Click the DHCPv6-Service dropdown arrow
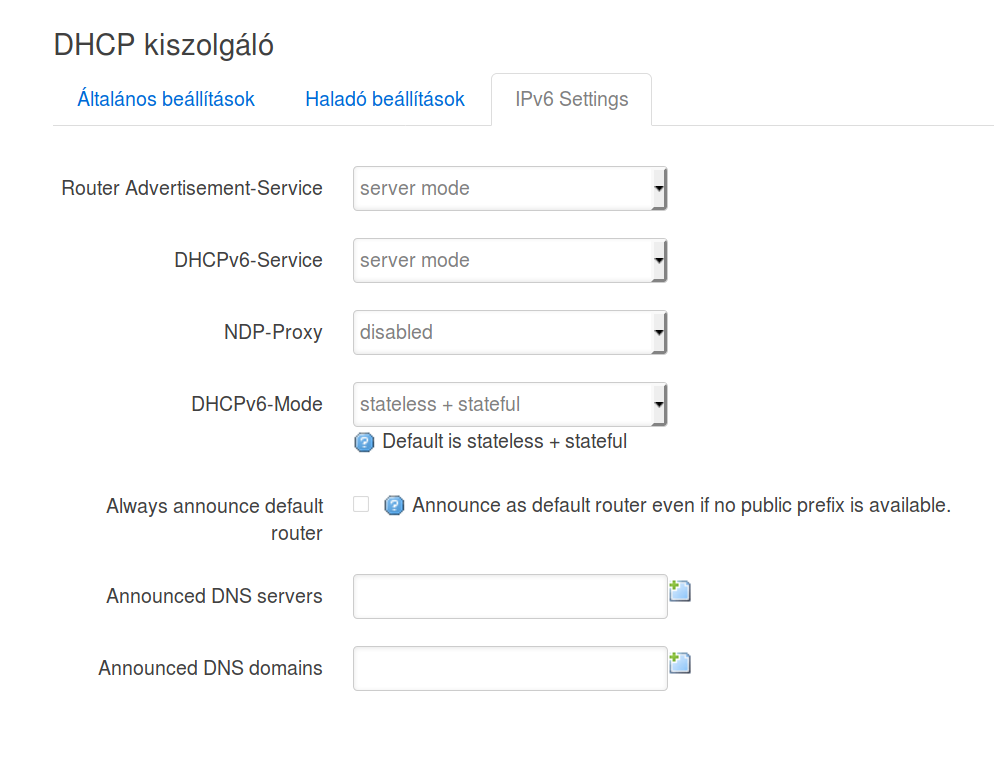Image resolution: width=994 pixels, height=760 pixels. (659, 261)
